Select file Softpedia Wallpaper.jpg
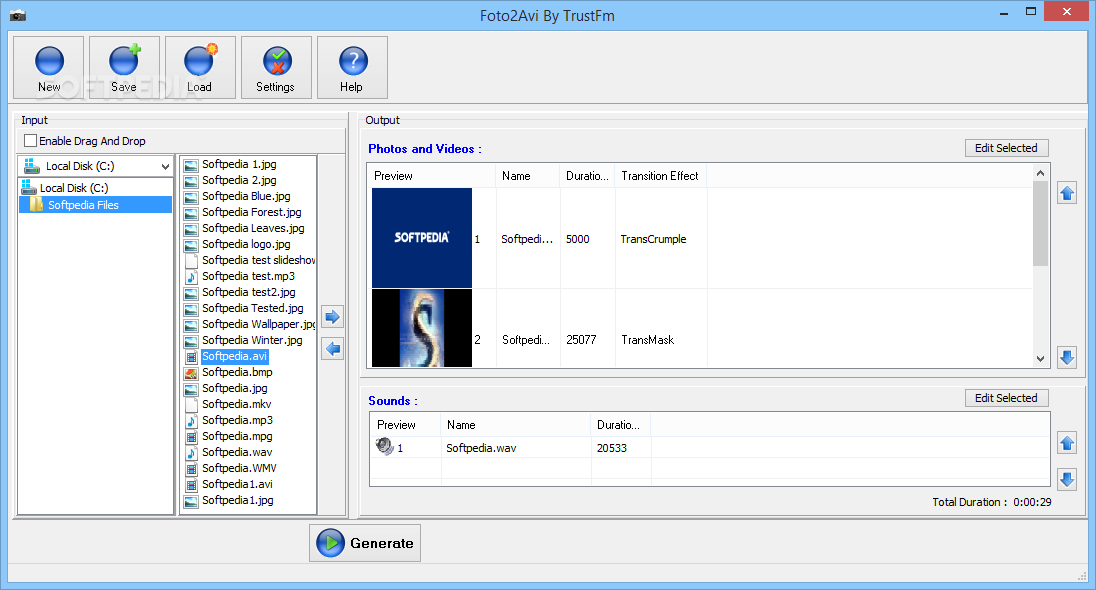 (258, 325)
